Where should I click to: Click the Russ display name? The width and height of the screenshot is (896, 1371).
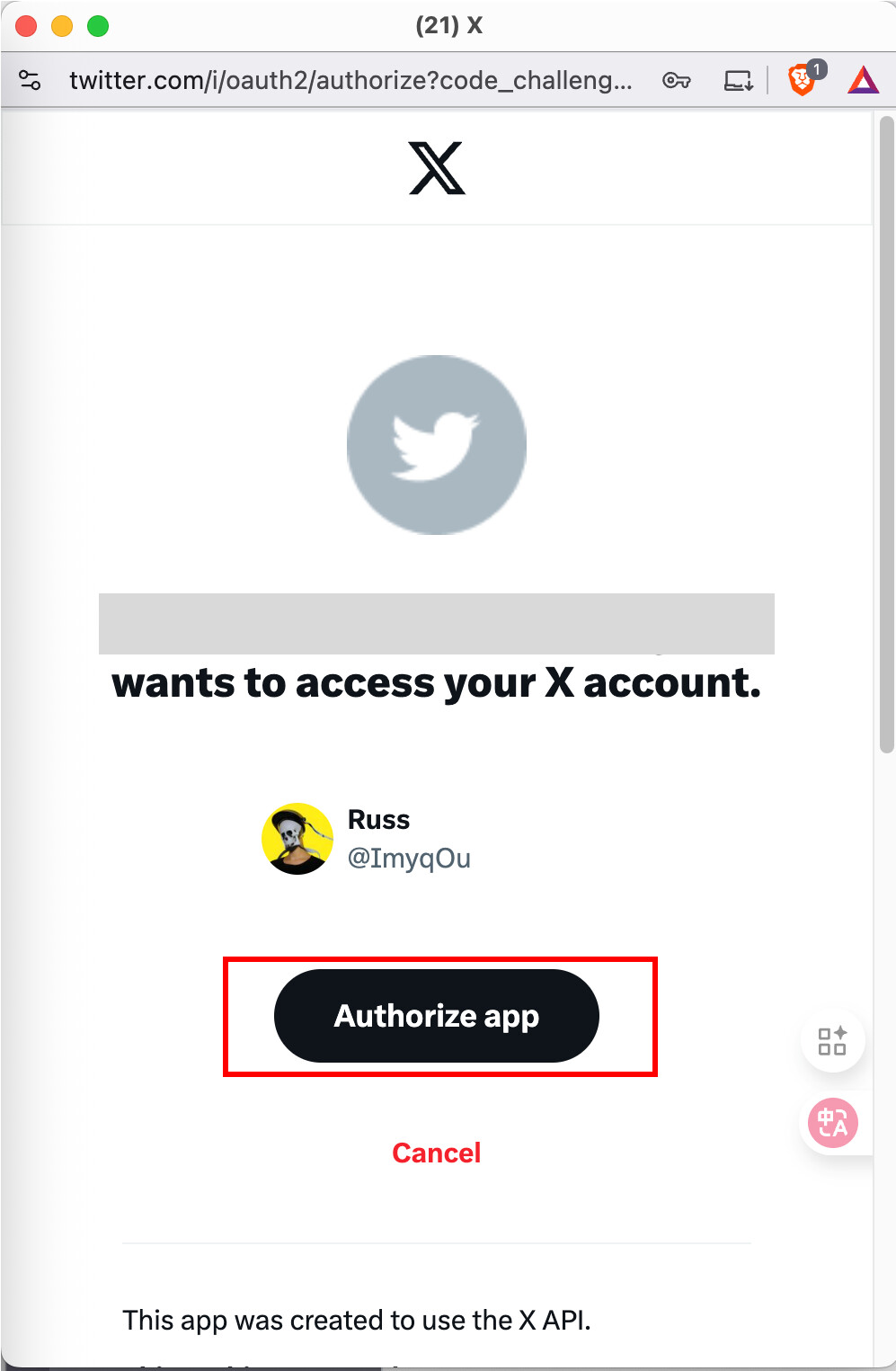pos(378,820)
